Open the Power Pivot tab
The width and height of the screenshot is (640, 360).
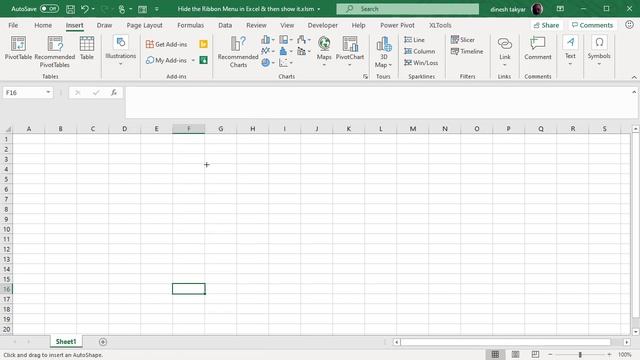click(397, 25)
